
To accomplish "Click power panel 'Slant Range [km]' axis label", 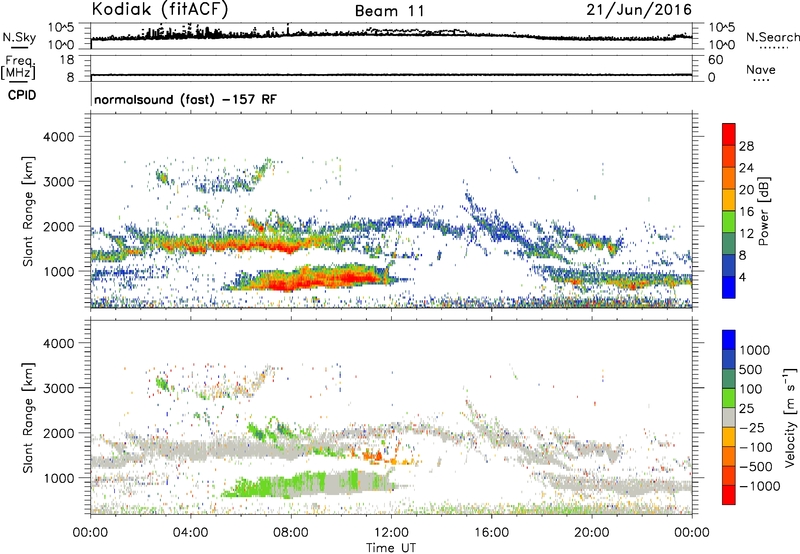I will coord(28,211).
